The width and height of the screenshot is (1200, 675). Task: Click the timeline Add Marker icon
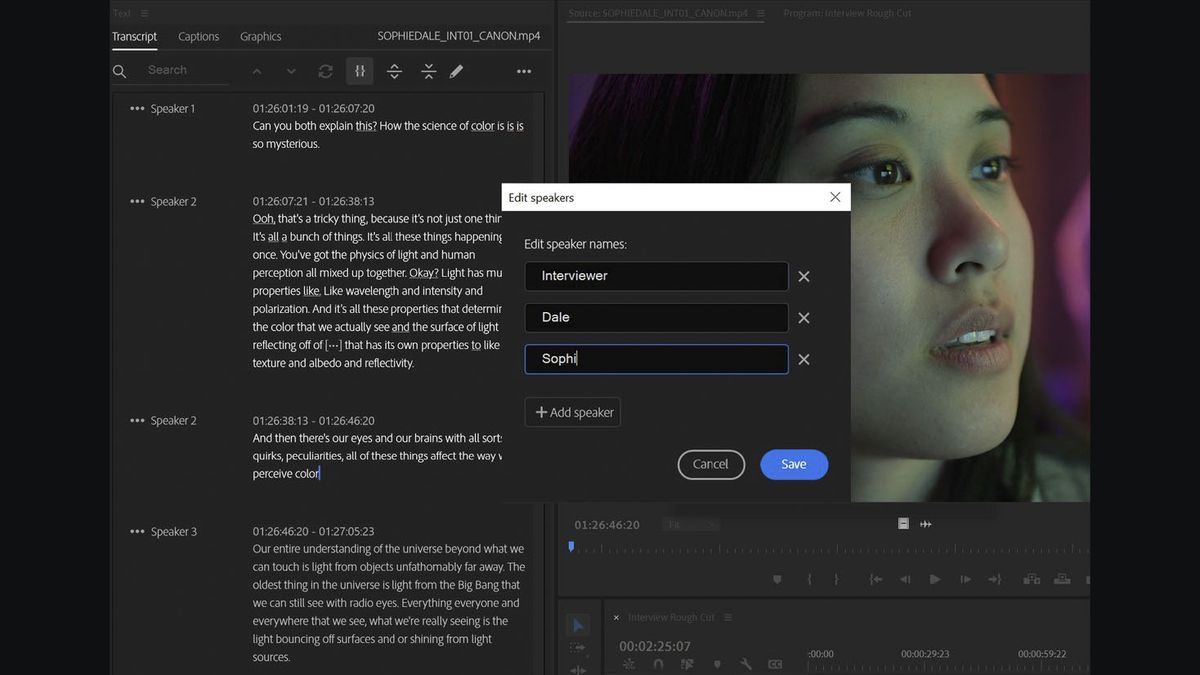click(x=716, y=664)
